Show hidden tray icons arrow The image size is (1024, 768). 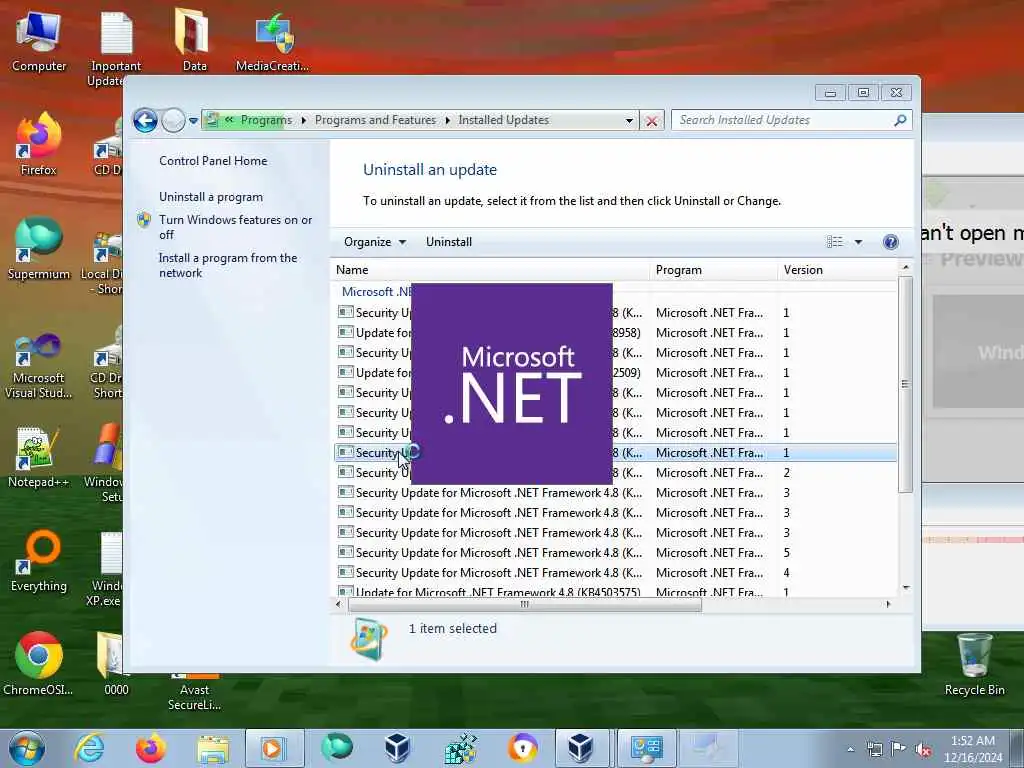[850, 749]
